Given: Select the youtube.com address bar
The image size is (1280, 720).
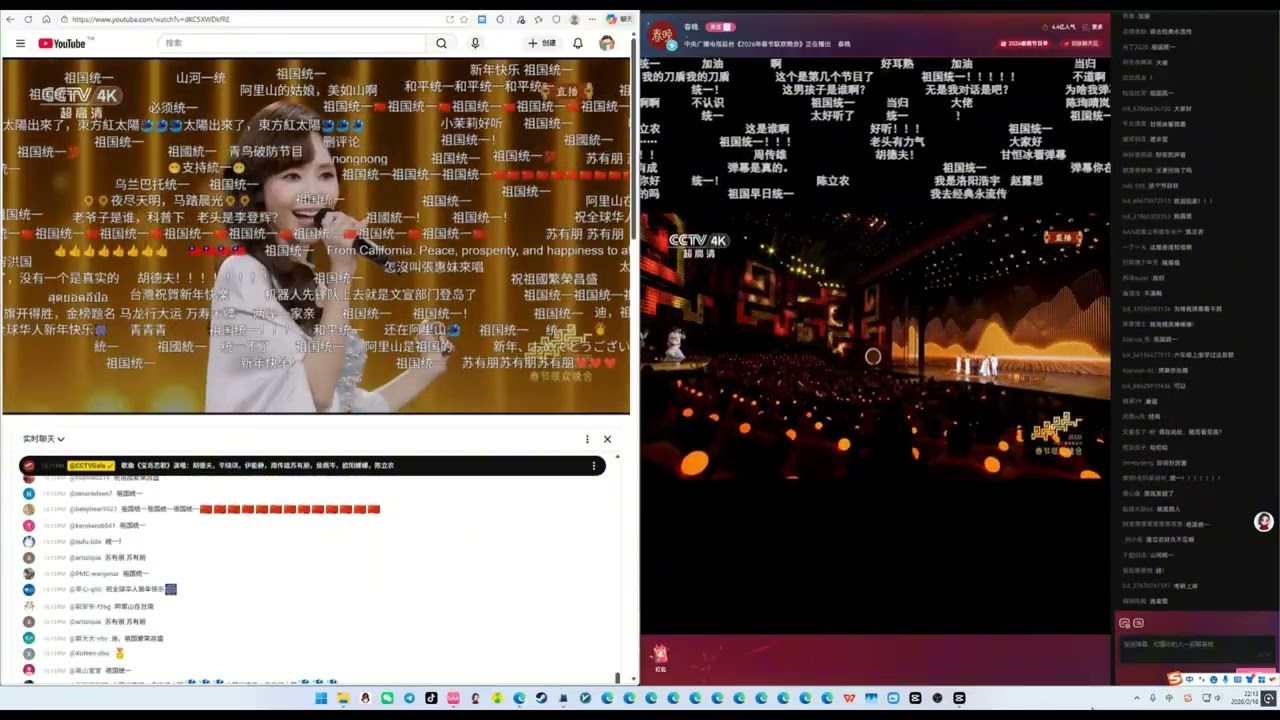Looking at the screenshot, I should 250,19.
